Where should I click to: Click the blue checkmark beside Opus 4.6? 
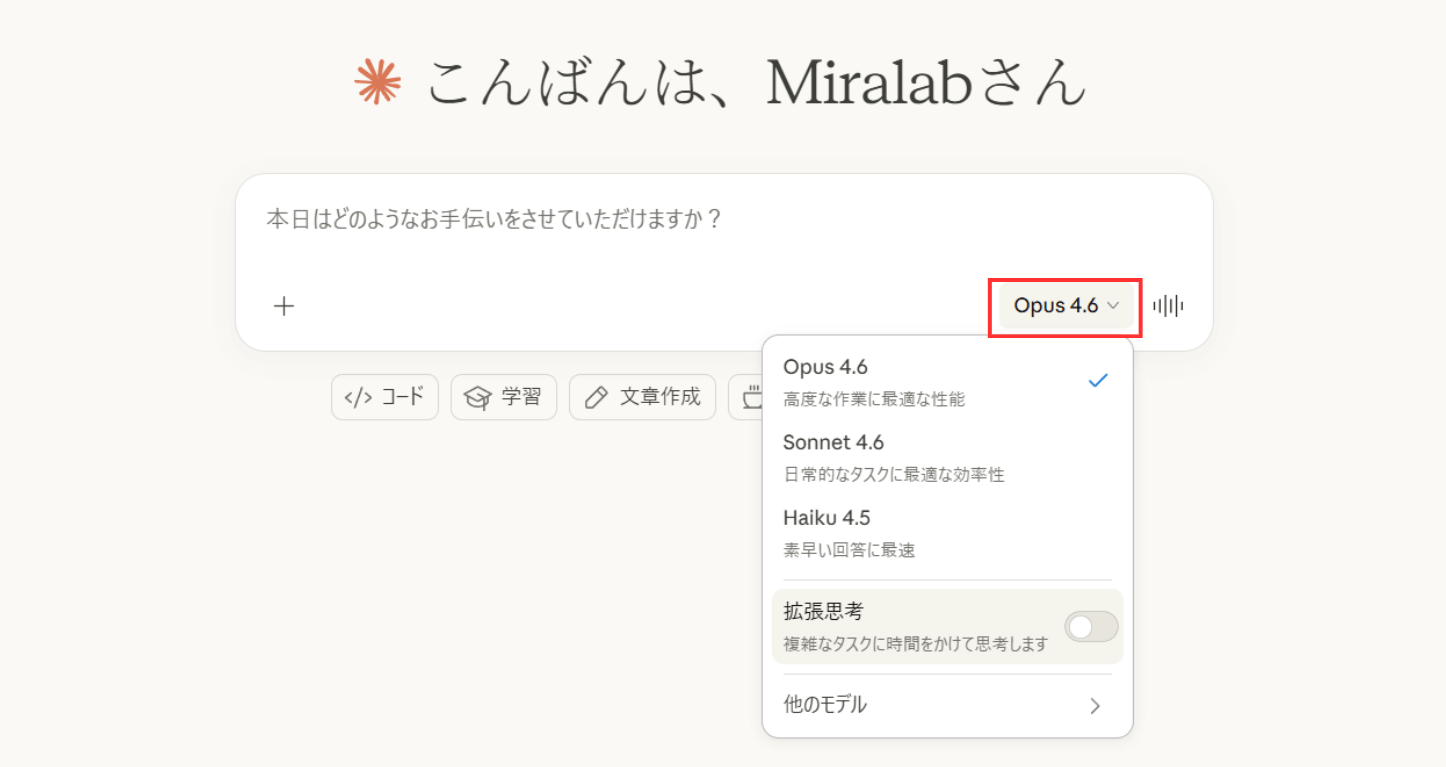coord(1098,381)
